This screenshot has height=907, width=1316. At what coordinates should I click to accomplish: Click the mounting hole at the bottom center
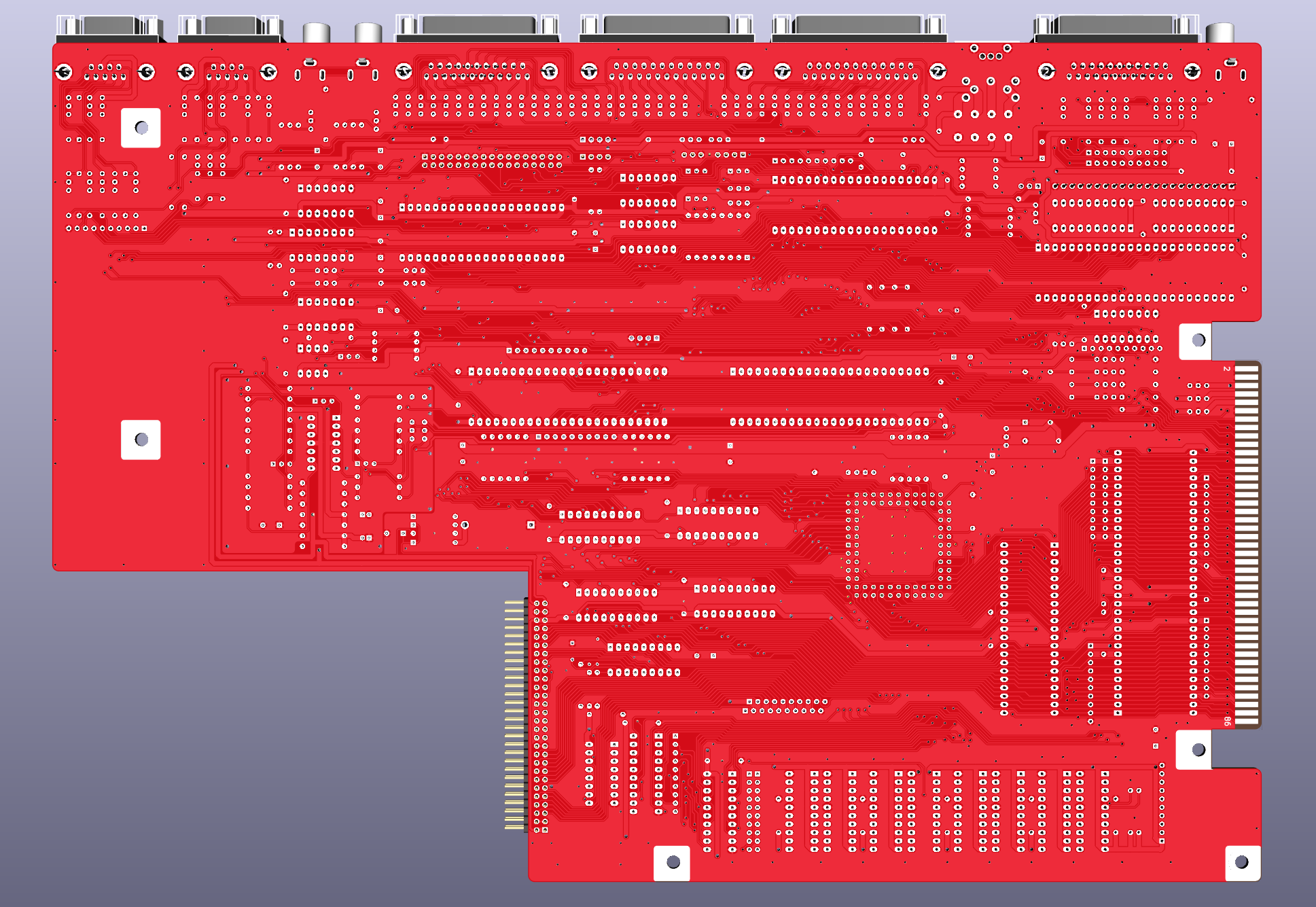click(x=673, y=862)
